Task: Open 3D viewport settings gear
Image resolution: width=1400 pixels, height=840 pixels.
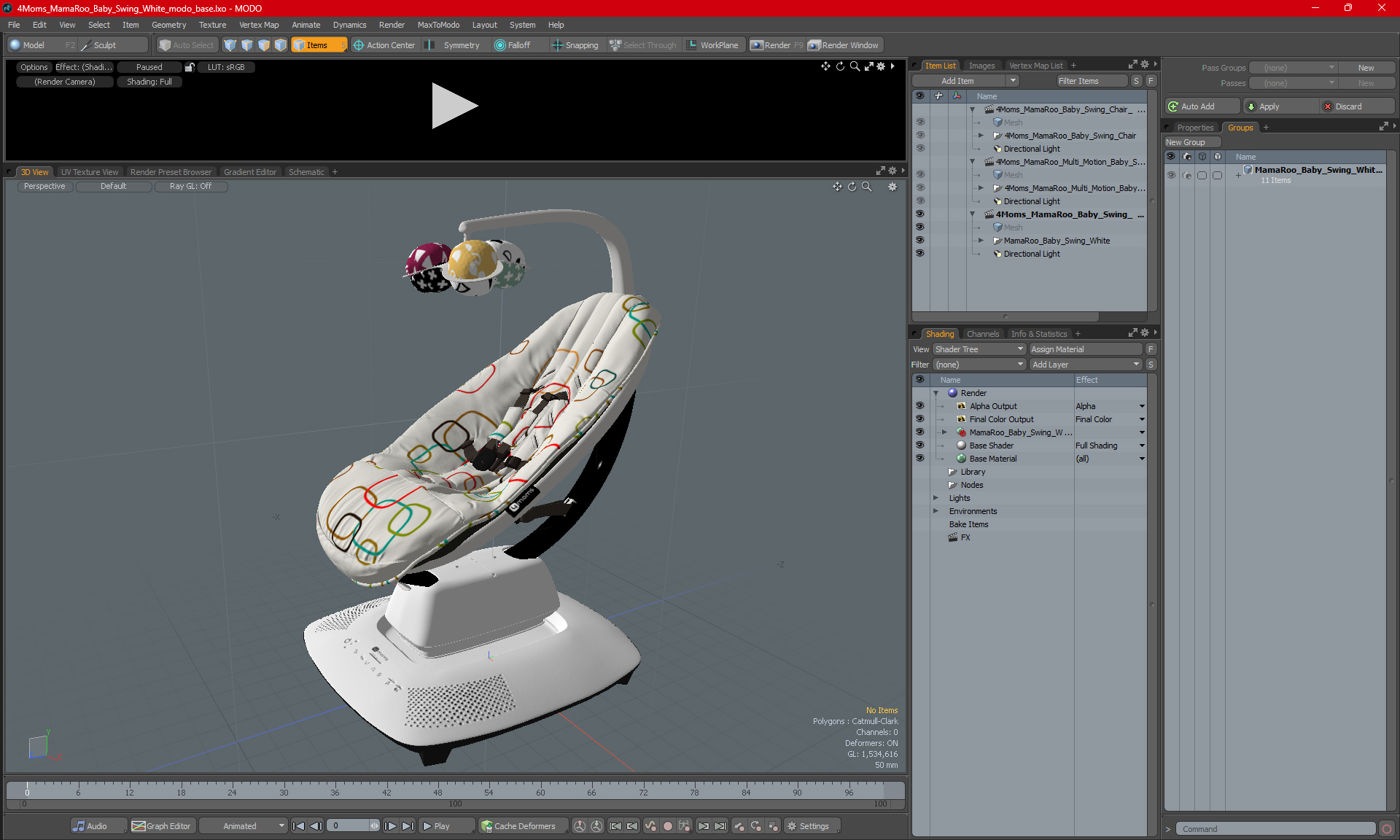Action: click(x=892, y=187)
